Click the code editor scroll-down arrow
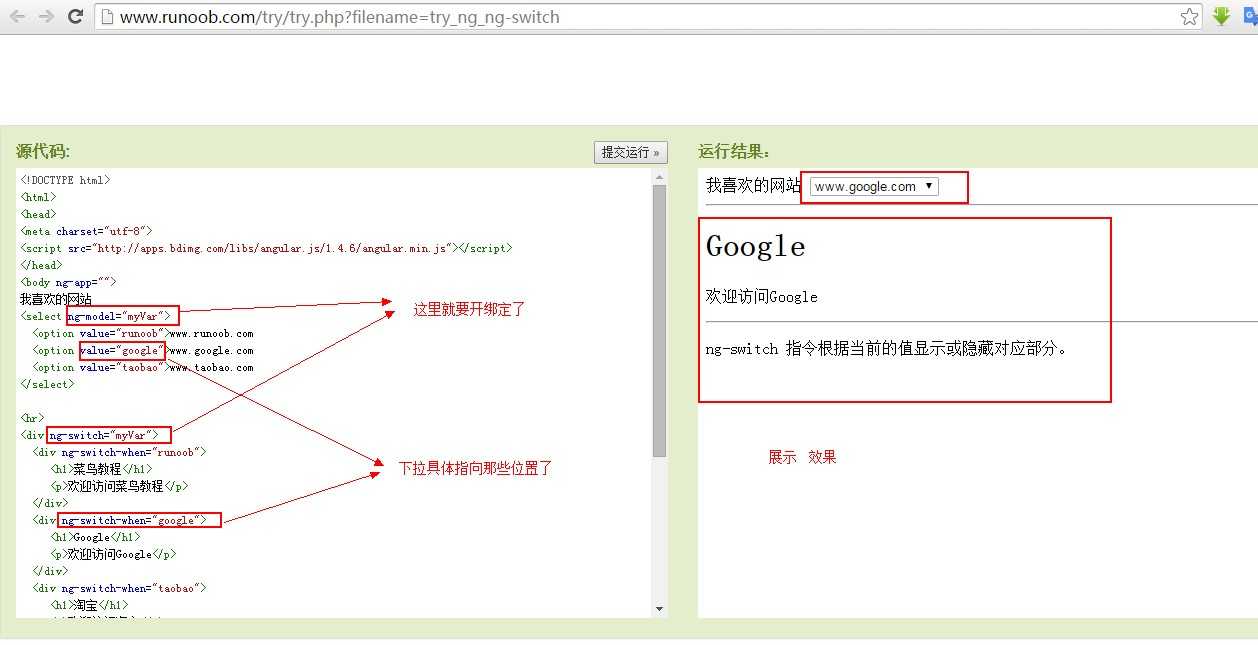The width and height of the screenshot is (1258, 645). (659, 609)
